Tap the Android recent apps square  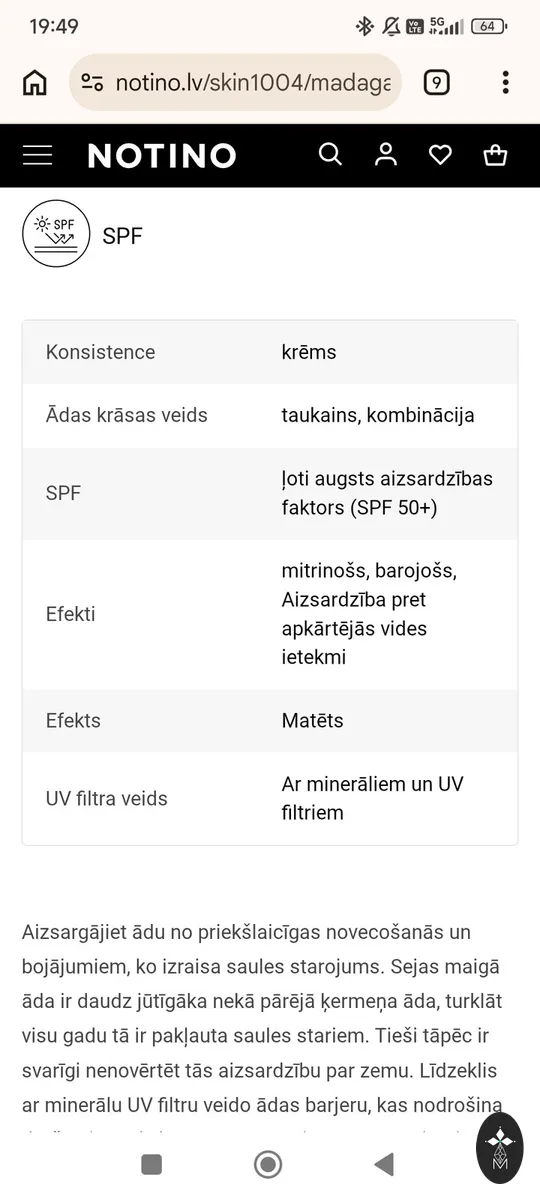point(152,1164)
